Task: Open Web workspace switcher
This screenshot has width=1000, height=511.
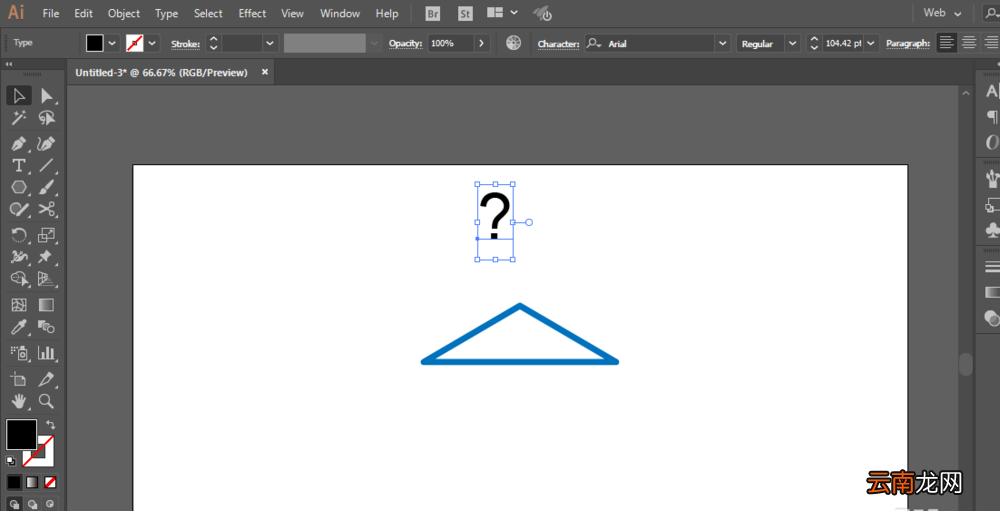Action: coord(942,13)
